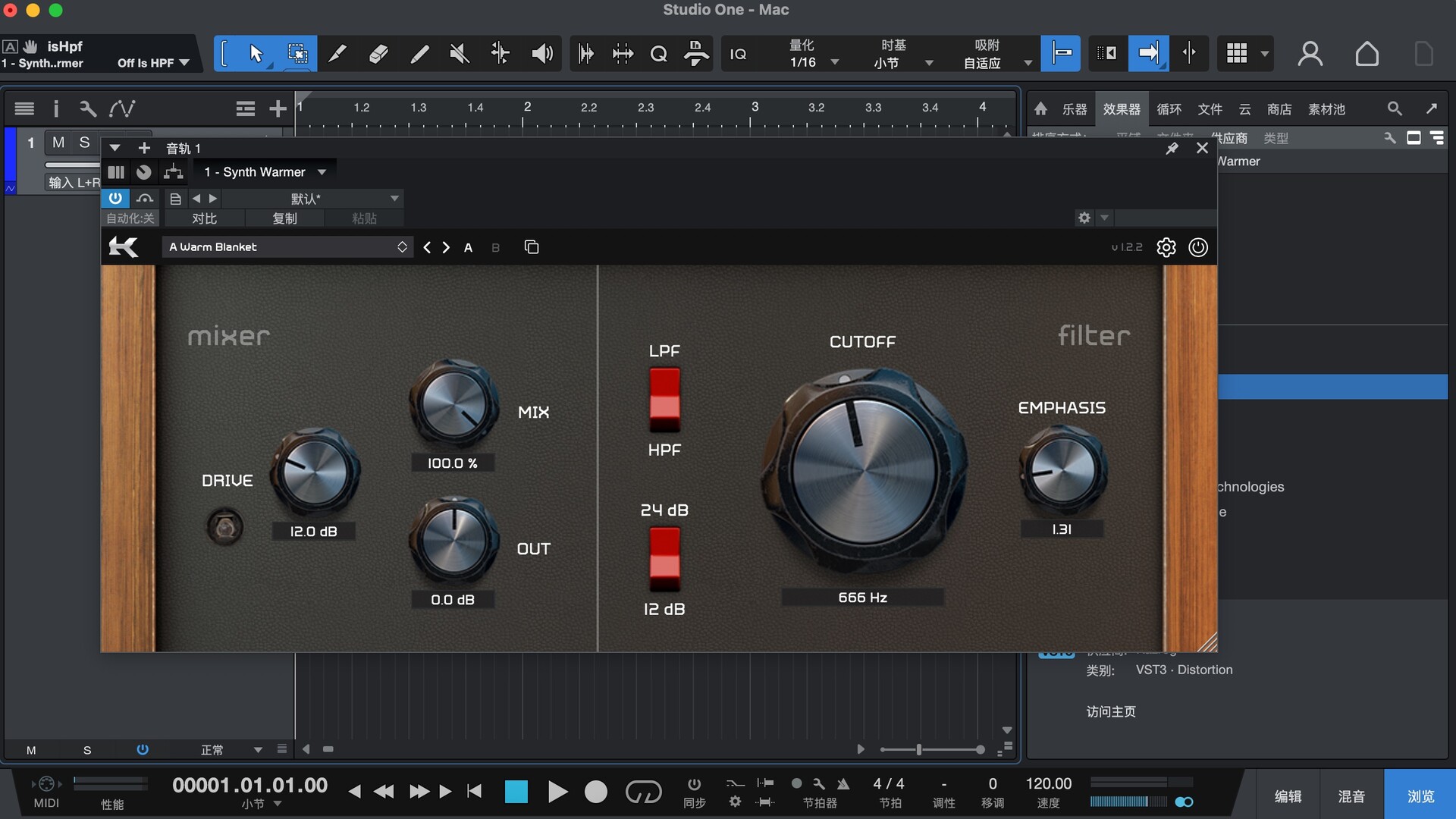This screenshot has height=819, width=1456.
Task: Click the plugin settings gear icon
Action: click(1166, 247)
